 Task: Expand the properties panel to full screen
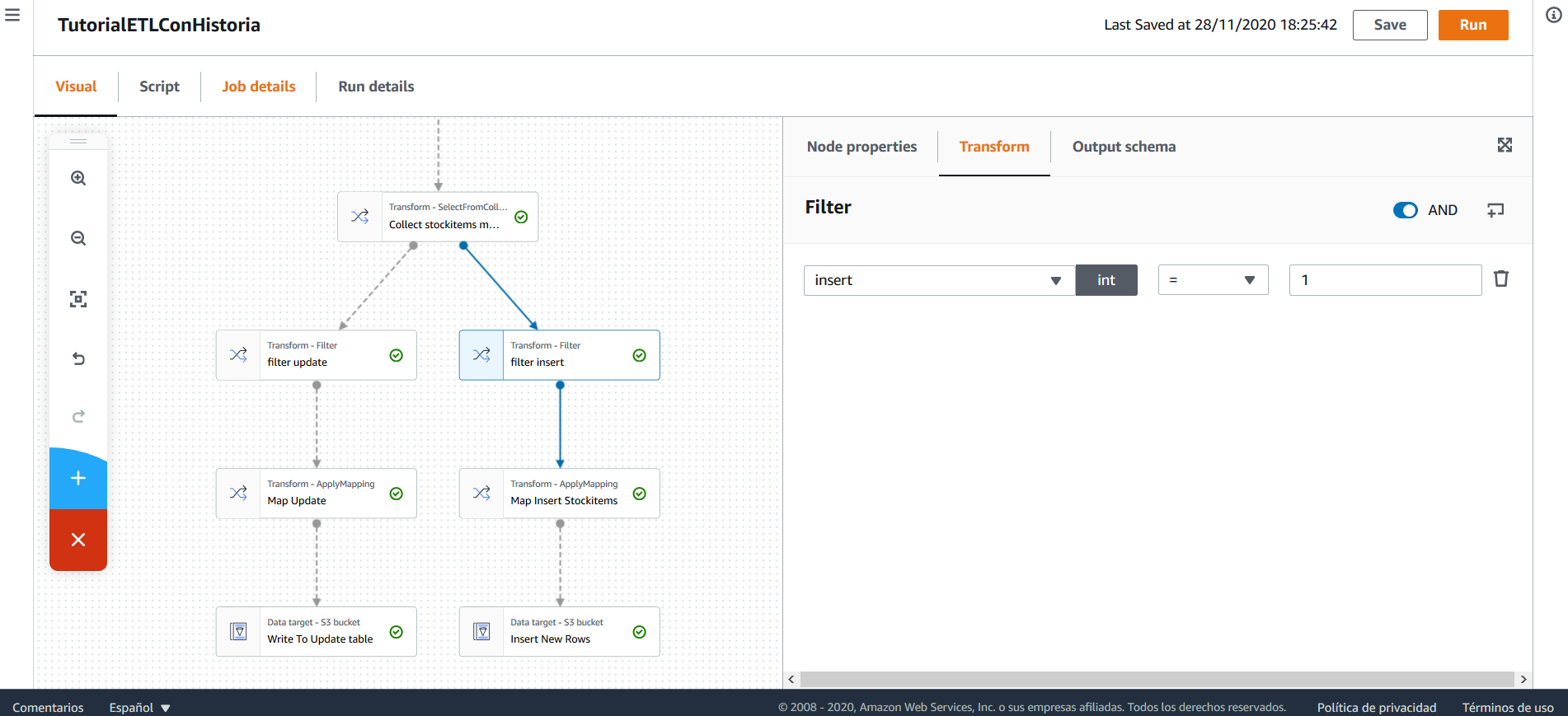(x=1505, y=145)
